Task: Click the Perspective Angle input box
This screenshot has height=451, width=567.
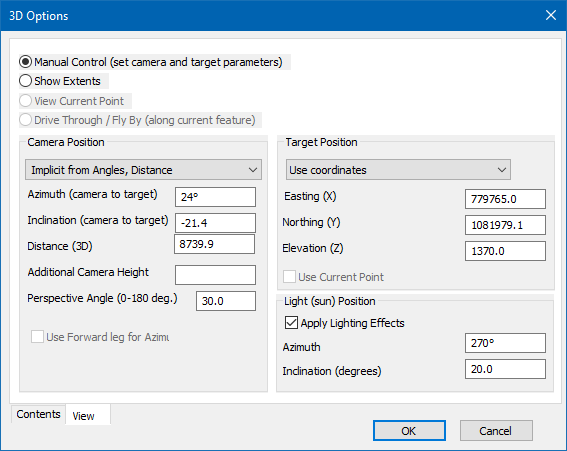Action: (x=226, y=301)
